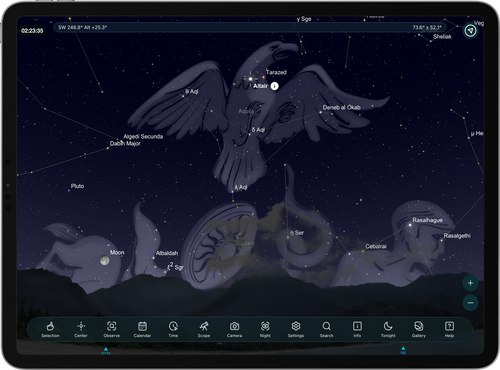Open the Time controls
Image resolution: width=500 pixels, height=370 pixels.
pos(173,329)
